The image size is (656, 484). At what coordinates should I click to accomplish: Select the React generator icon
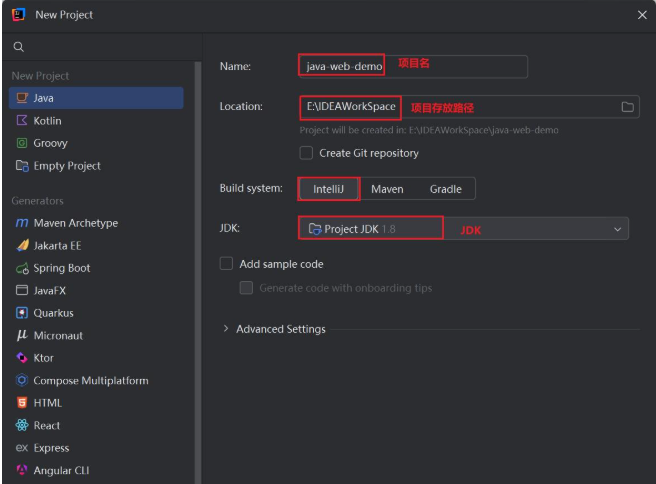[22, 425]
